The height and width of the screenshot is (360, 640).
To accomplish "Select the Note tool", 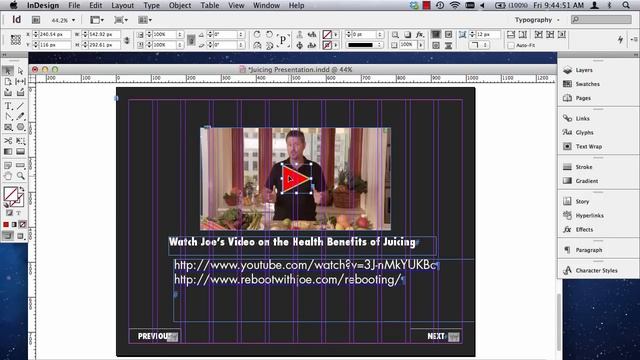I will pyautogui.click(x=8, y=165).
